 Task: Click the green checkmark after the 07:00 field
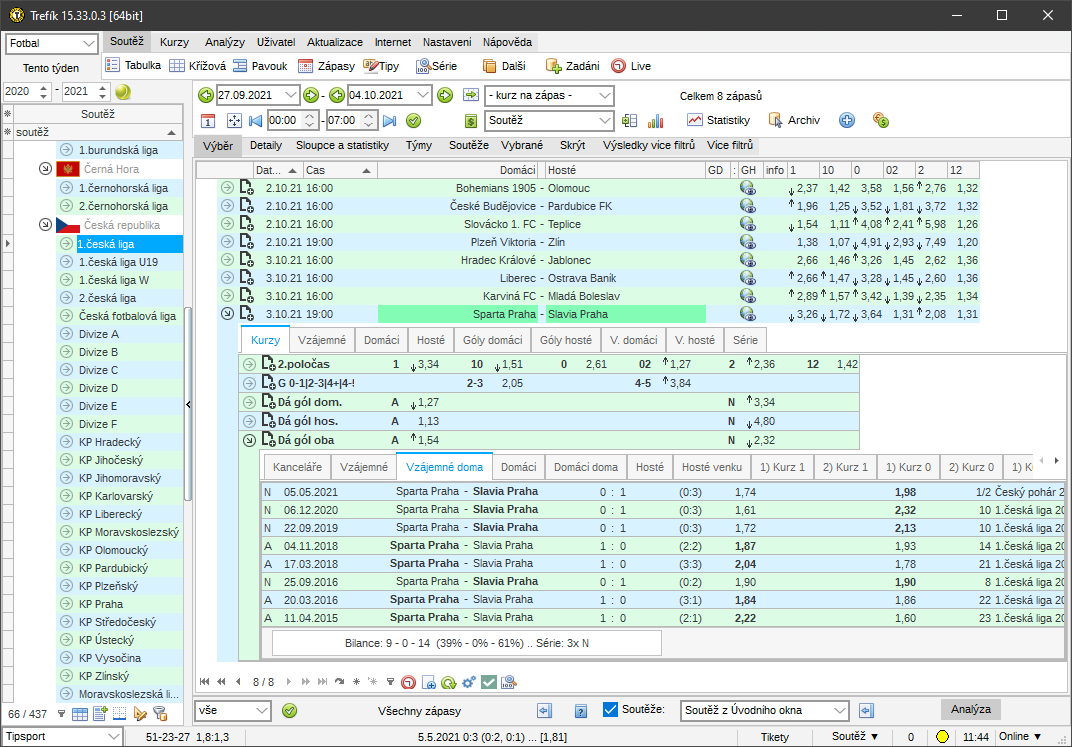point(413,121)
